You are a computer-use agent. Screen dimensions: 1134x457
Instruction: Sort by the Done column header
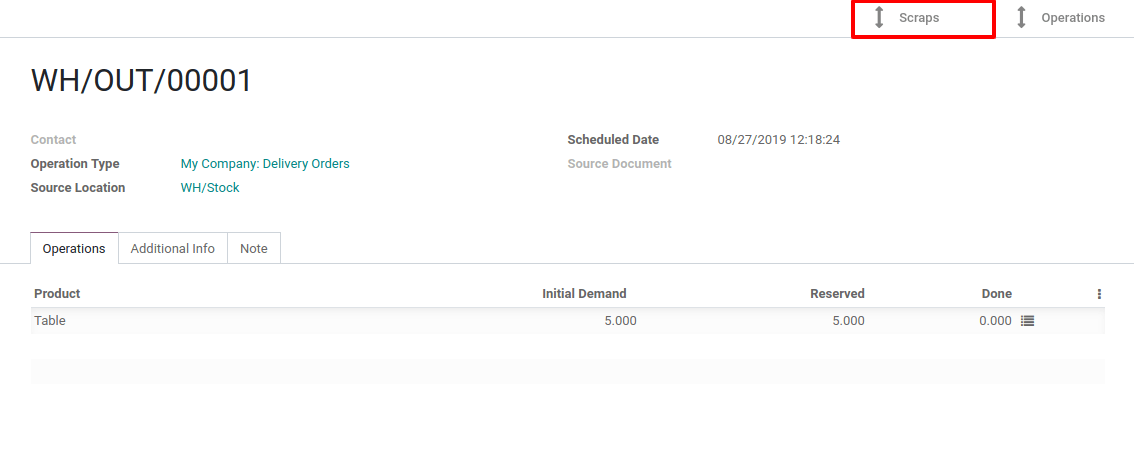[997, 294]
